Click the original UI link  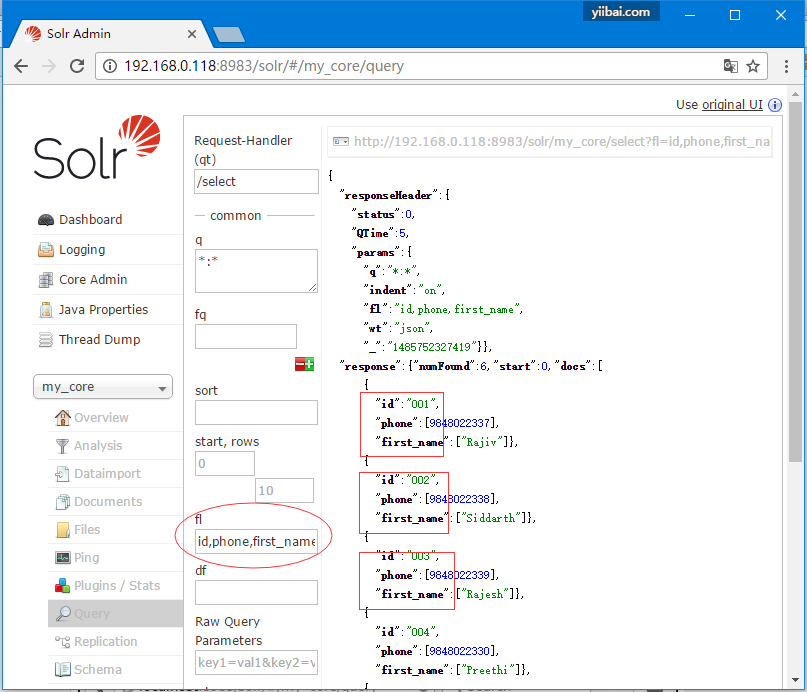732,105
